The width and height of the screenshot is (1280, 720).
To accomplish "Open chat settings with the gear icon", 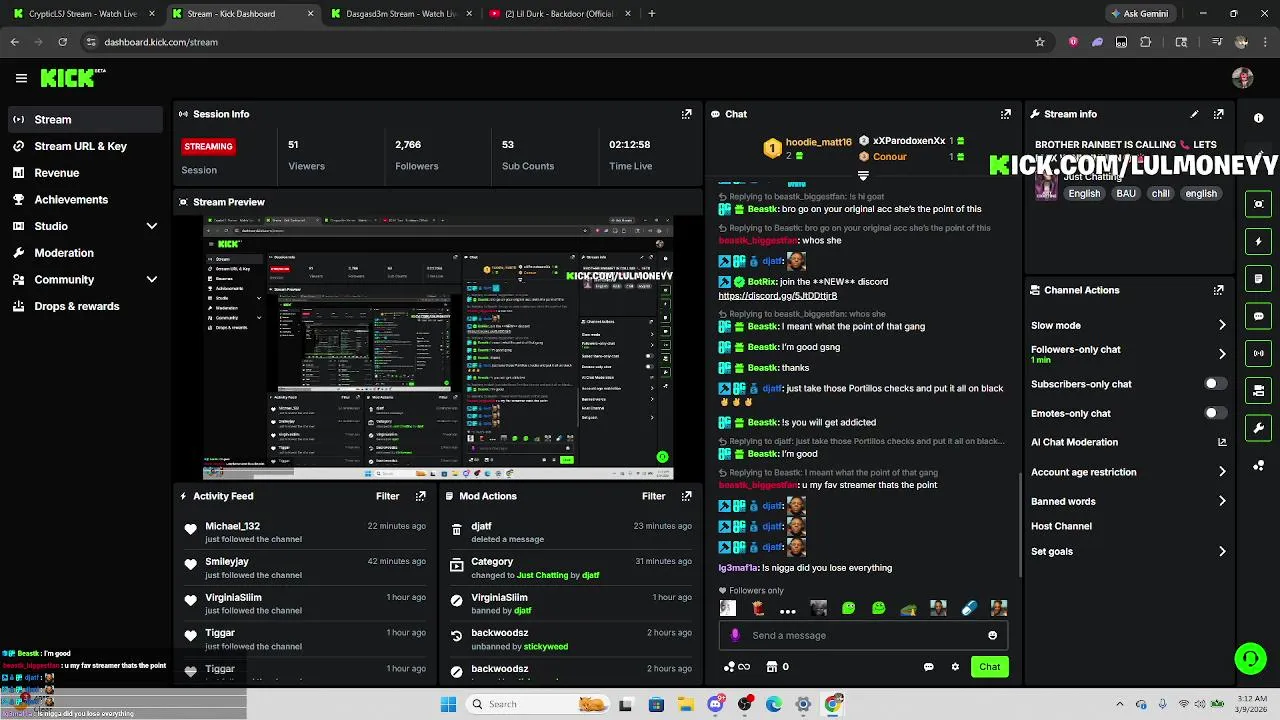I will coord(955,667).
